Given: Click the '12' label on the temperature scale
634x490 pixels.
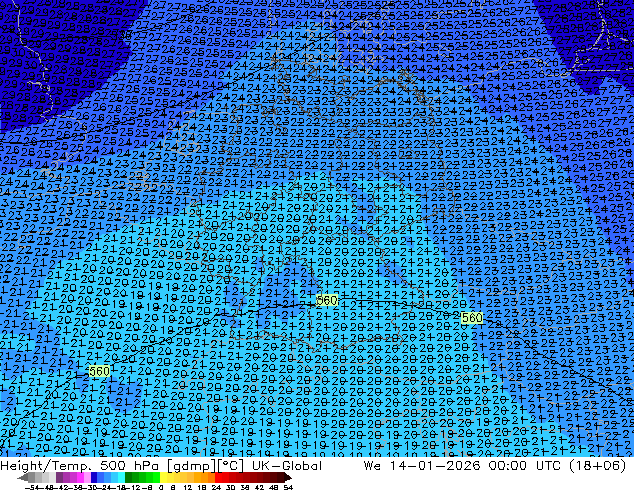Looking at the screenshot, I should point(187,487).
